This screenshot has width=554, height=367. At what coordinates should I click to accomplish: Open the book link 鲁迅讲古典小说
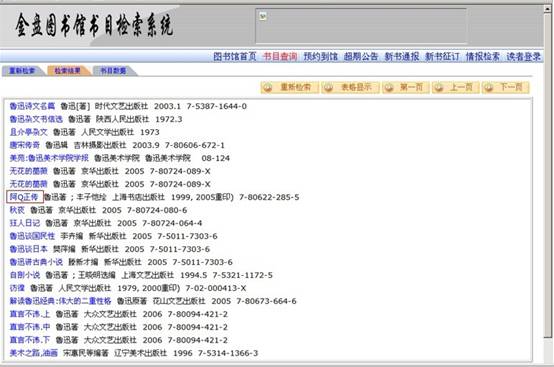[36, 262]
